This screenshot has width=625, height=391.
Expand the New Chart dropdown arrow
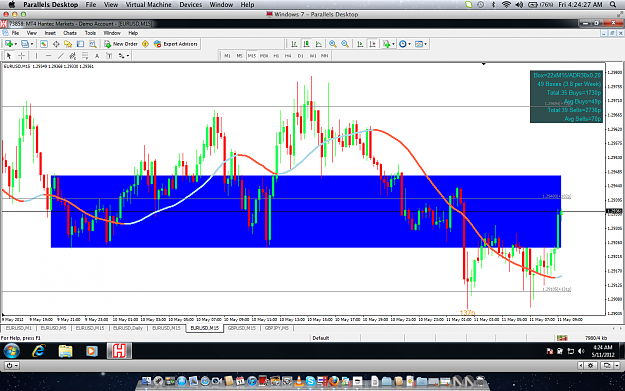click(16, 44)
